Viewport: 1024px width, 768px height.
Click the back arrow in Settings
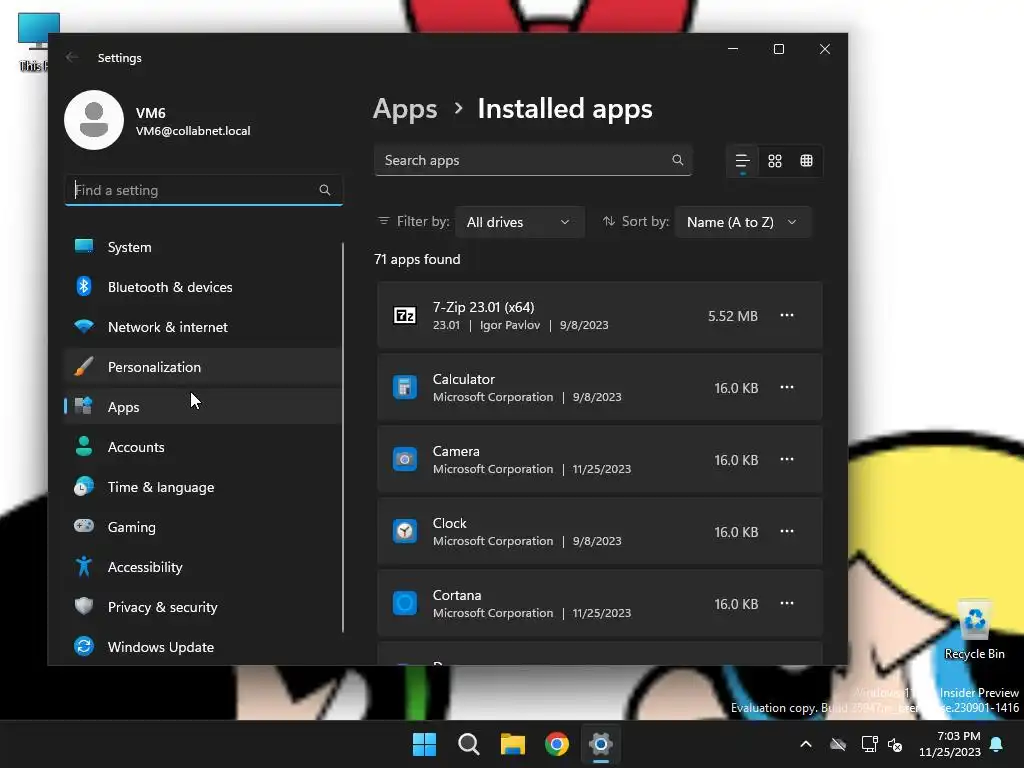coord(72,57)
